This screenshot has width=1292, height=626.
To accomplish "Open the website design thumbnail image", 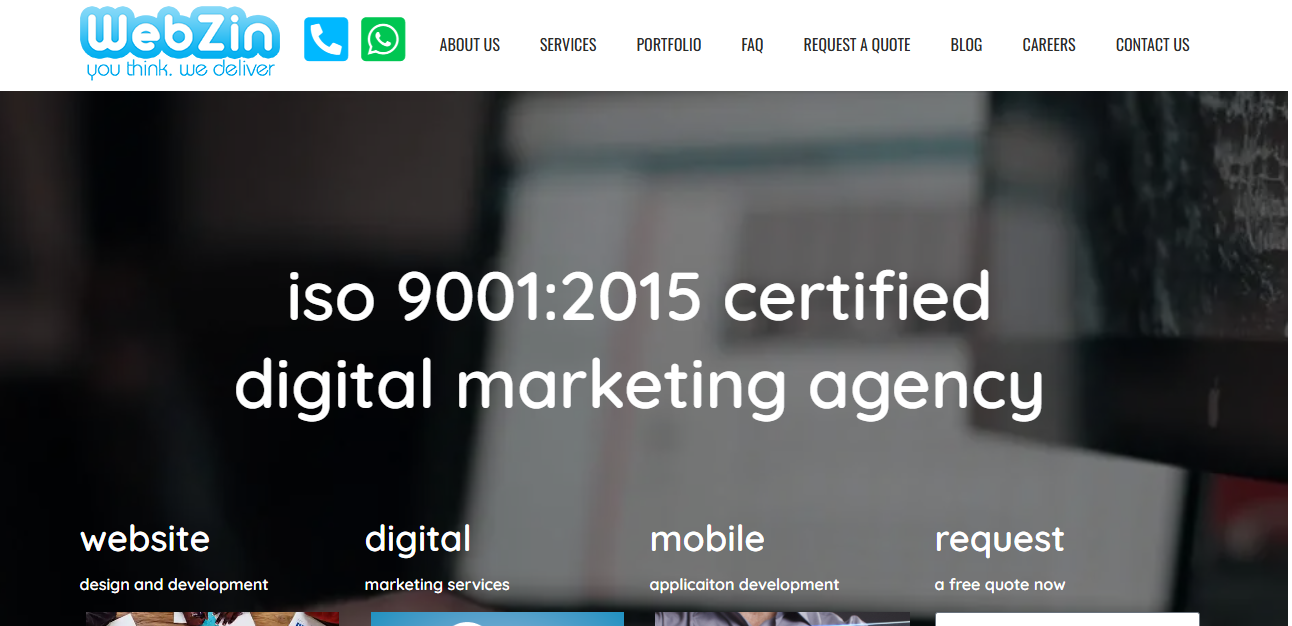I will click(212, 619).
